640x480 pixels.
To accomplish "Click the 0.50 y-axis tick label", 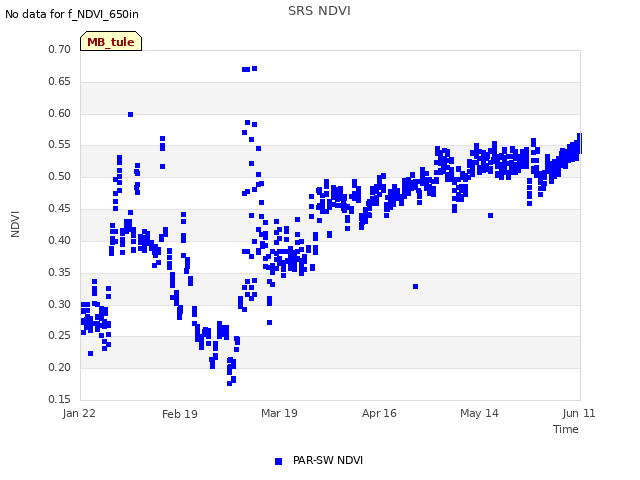I will tap(60, 176).
